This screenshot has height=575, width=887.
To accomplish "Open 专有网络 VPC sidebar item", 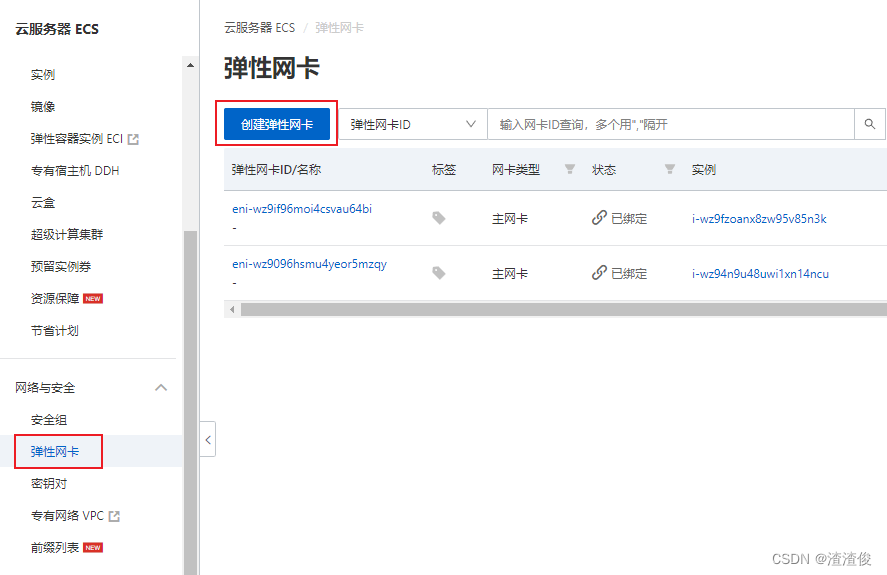I will pyautogui.click(x=67, y=516).
